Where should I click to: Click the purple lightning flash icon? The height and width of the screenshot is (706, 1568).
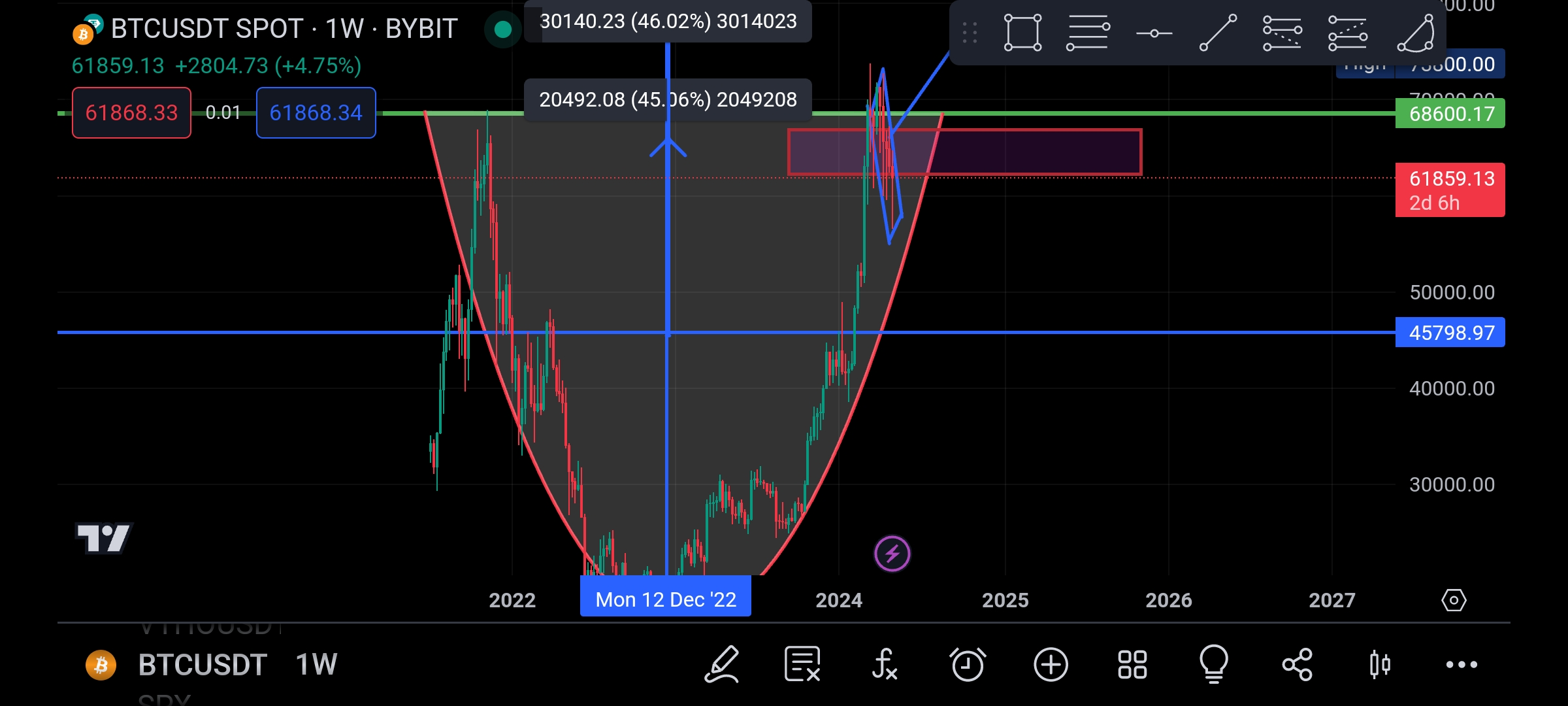pos(892,554)
